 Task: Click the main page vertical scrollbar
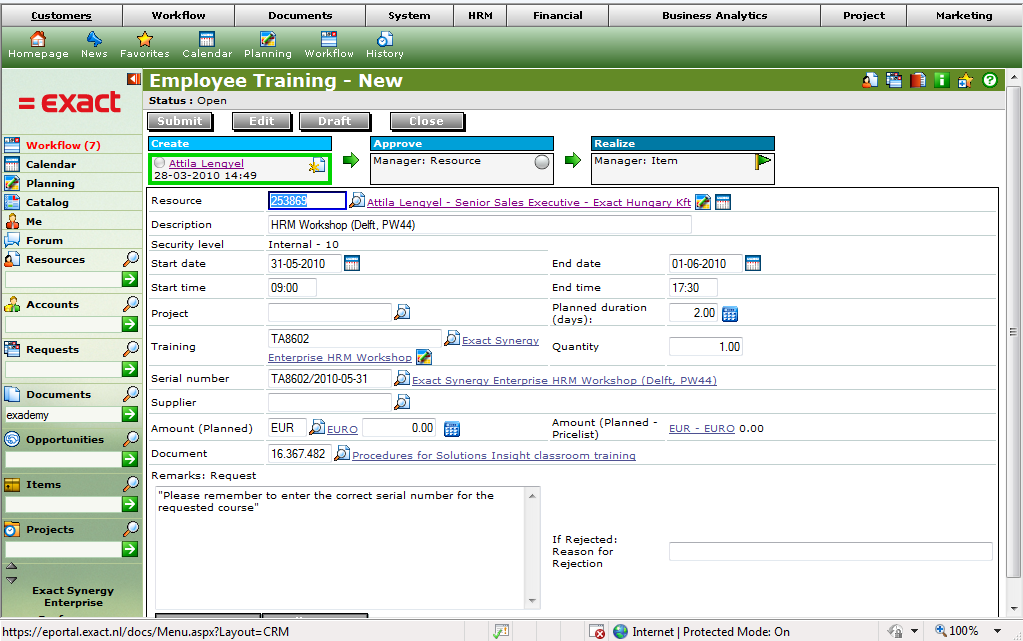click(x=1013, y=333)
